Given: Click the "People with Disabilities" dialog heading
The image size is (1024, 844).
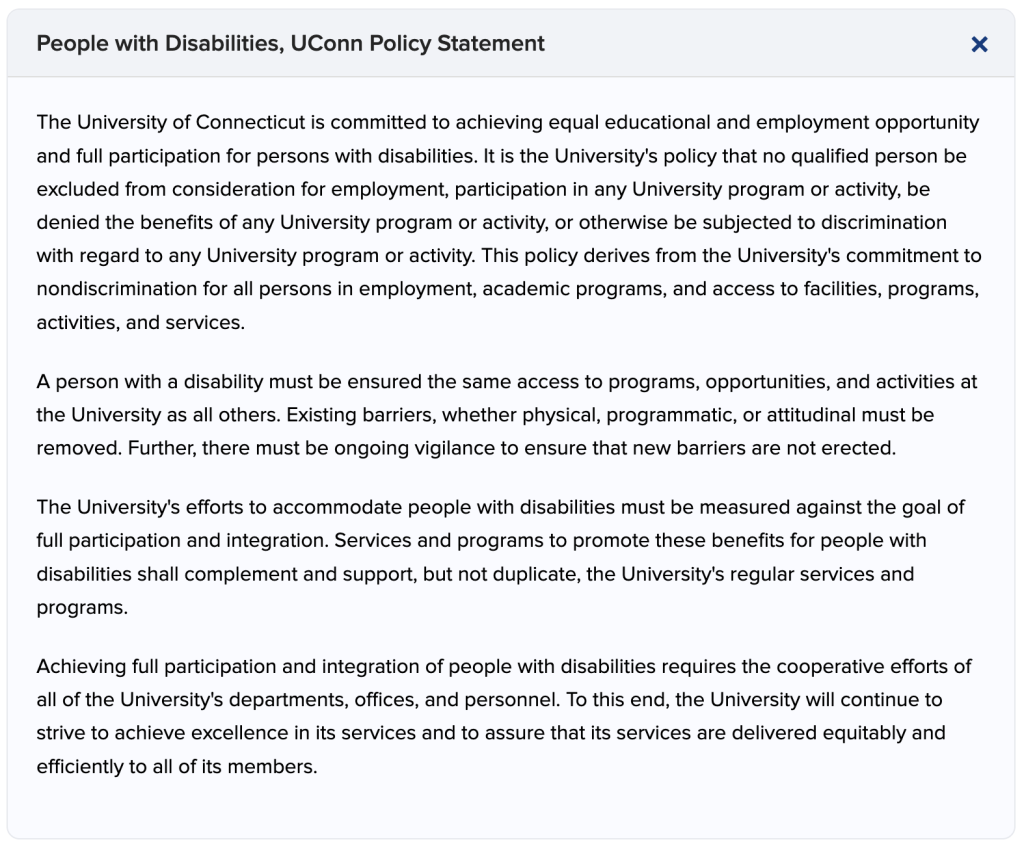Looking at the screenshot, I should (290, 43).
